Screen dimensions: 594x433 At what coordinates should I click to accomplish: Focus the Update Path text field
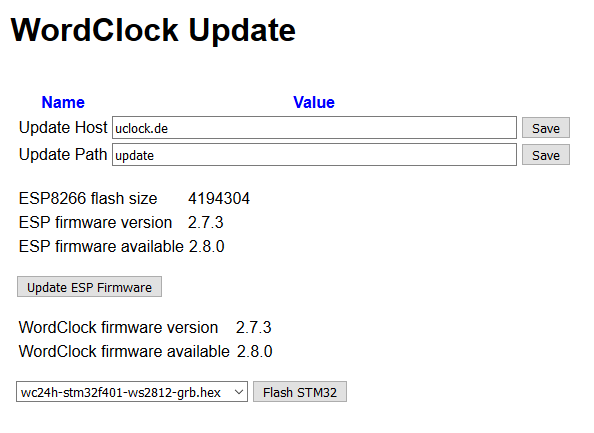(314, 155)
